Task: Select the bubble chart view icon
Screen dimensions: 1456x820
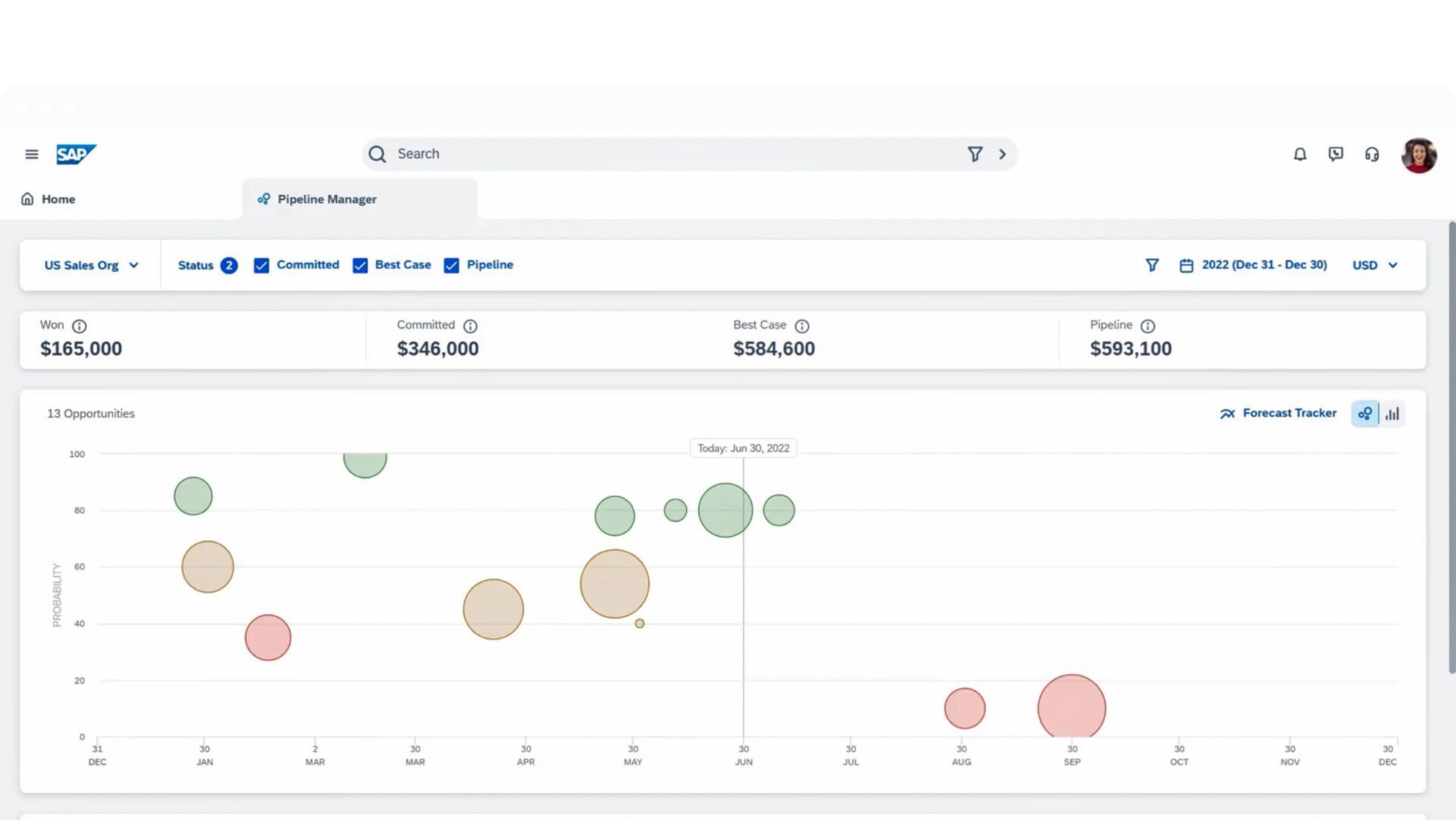Action: (1365, 414)
